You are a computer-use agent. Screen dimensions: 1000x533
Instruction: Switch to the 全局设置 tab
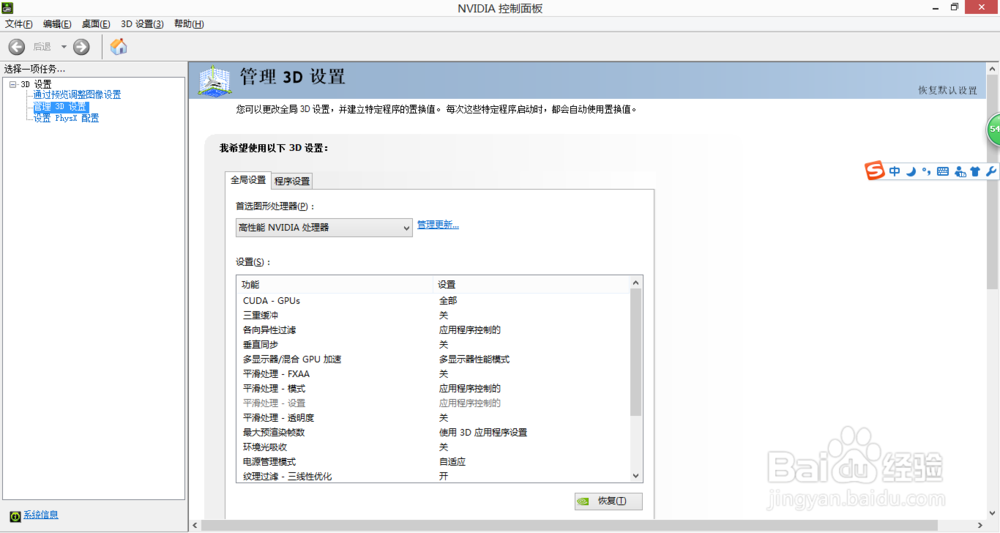[x=248, y=180]
